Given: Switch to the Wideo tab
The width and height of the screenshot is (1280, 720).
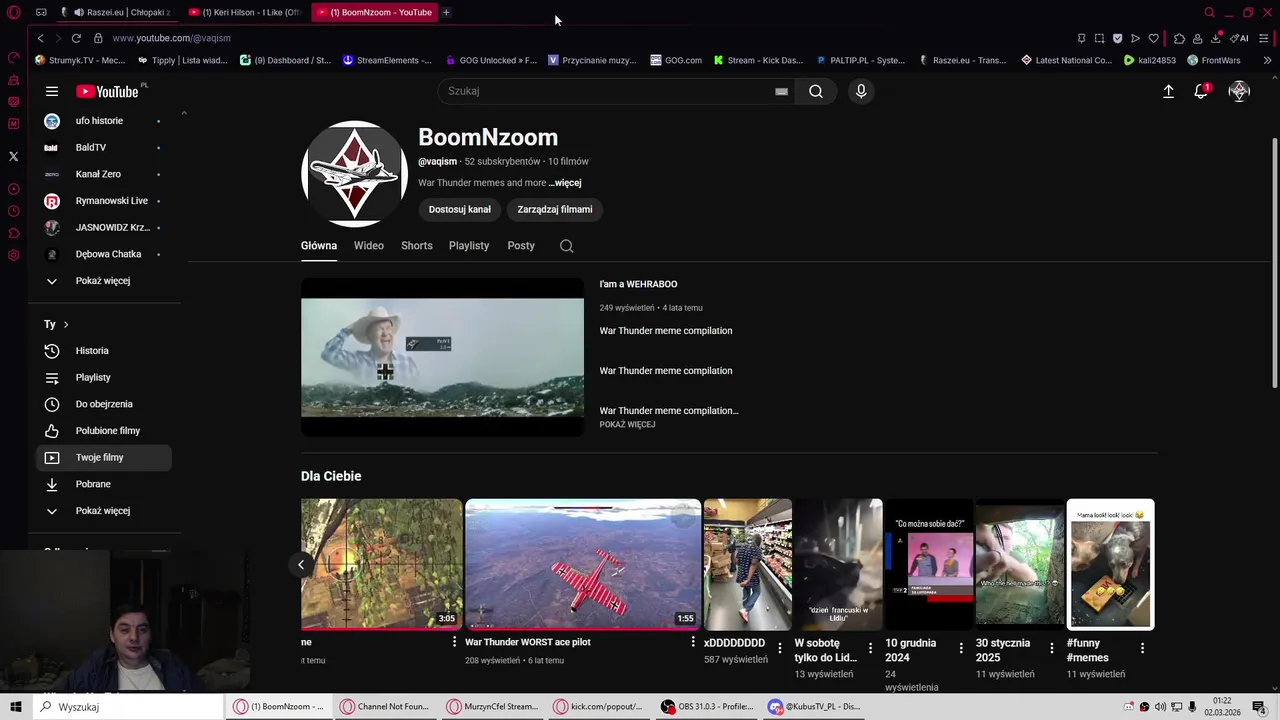Looking at the screenshot, I should 369,246.
